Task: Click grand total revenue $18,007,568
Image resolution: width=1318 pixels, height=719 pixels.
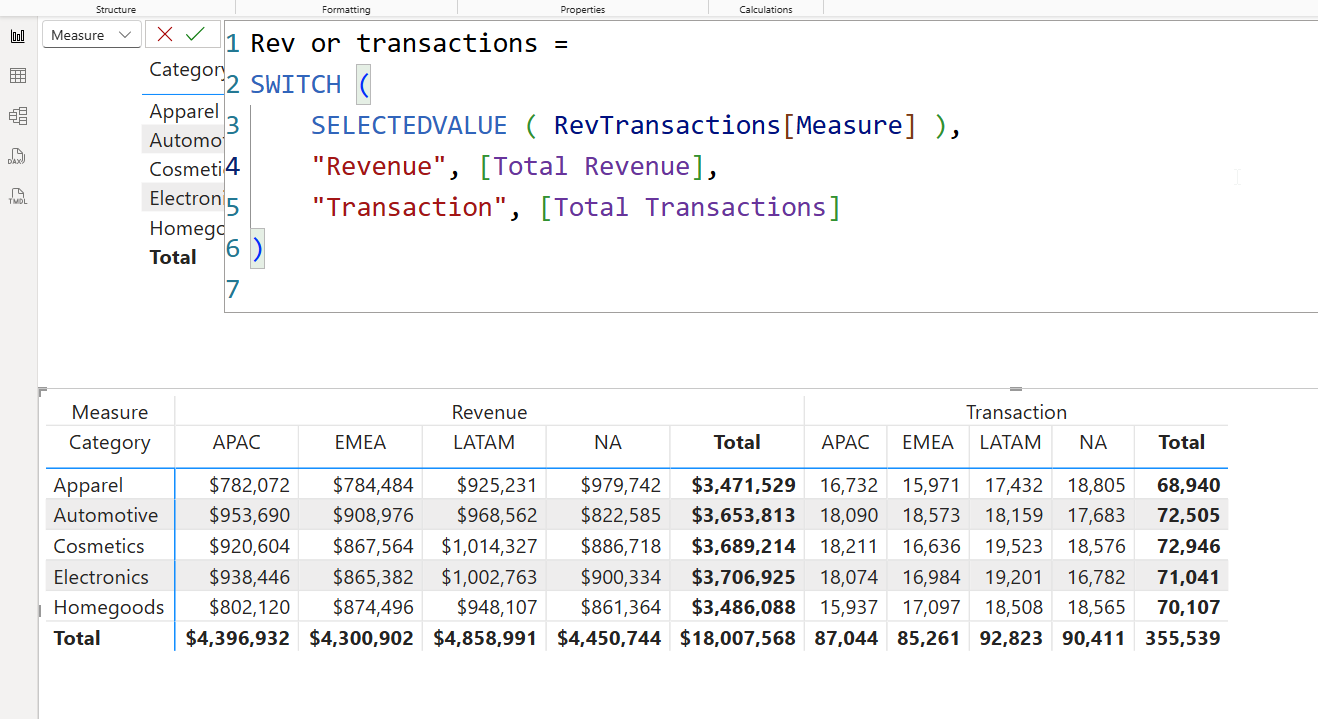Action: coord(738,638)
